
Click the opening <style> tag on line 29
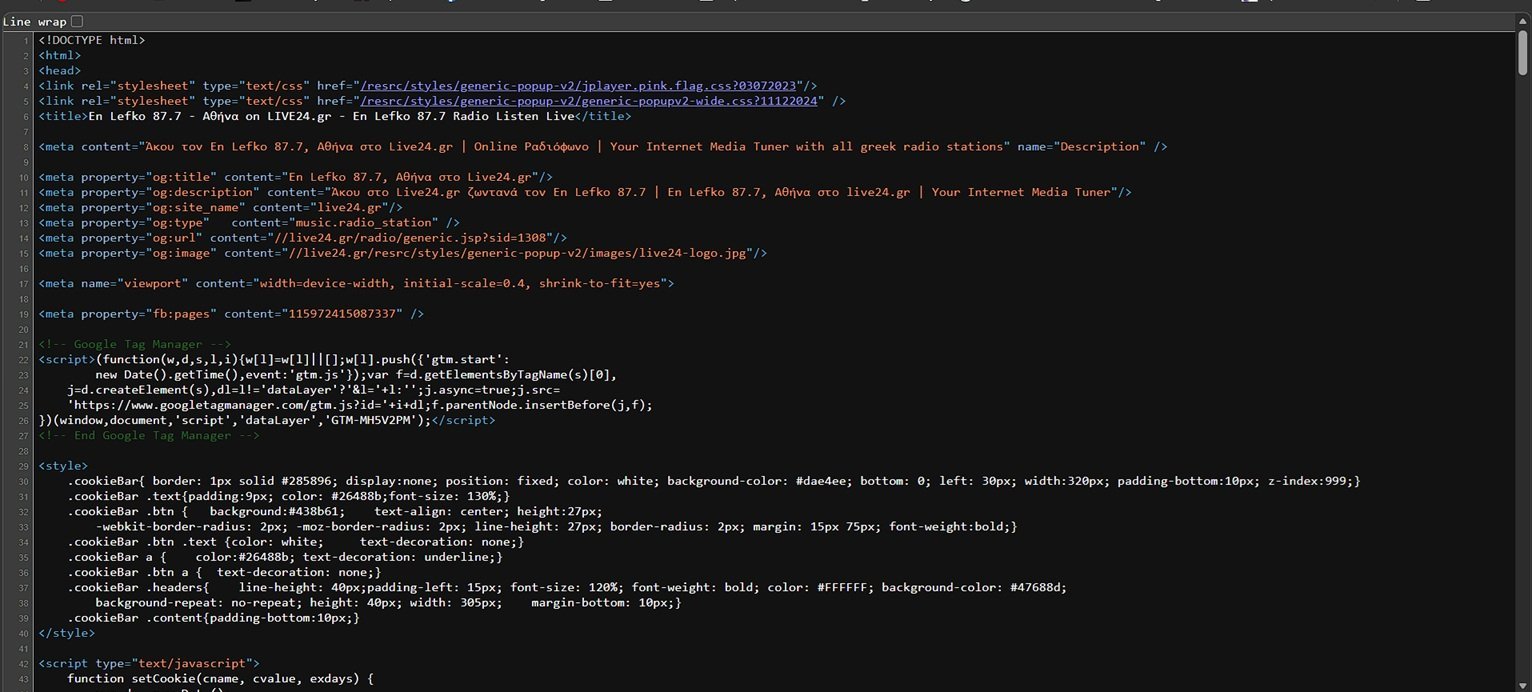coord(63,466)
